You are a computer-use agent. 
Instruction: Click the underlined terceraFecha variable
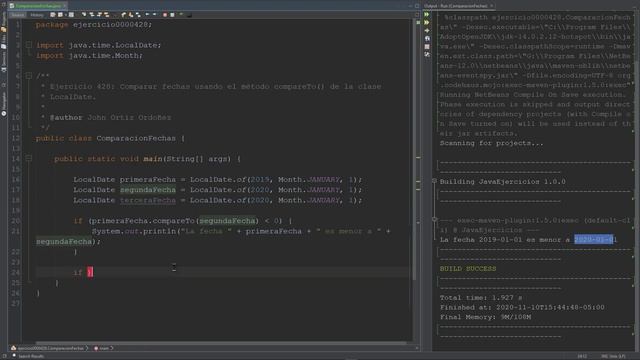click(148, 200)
